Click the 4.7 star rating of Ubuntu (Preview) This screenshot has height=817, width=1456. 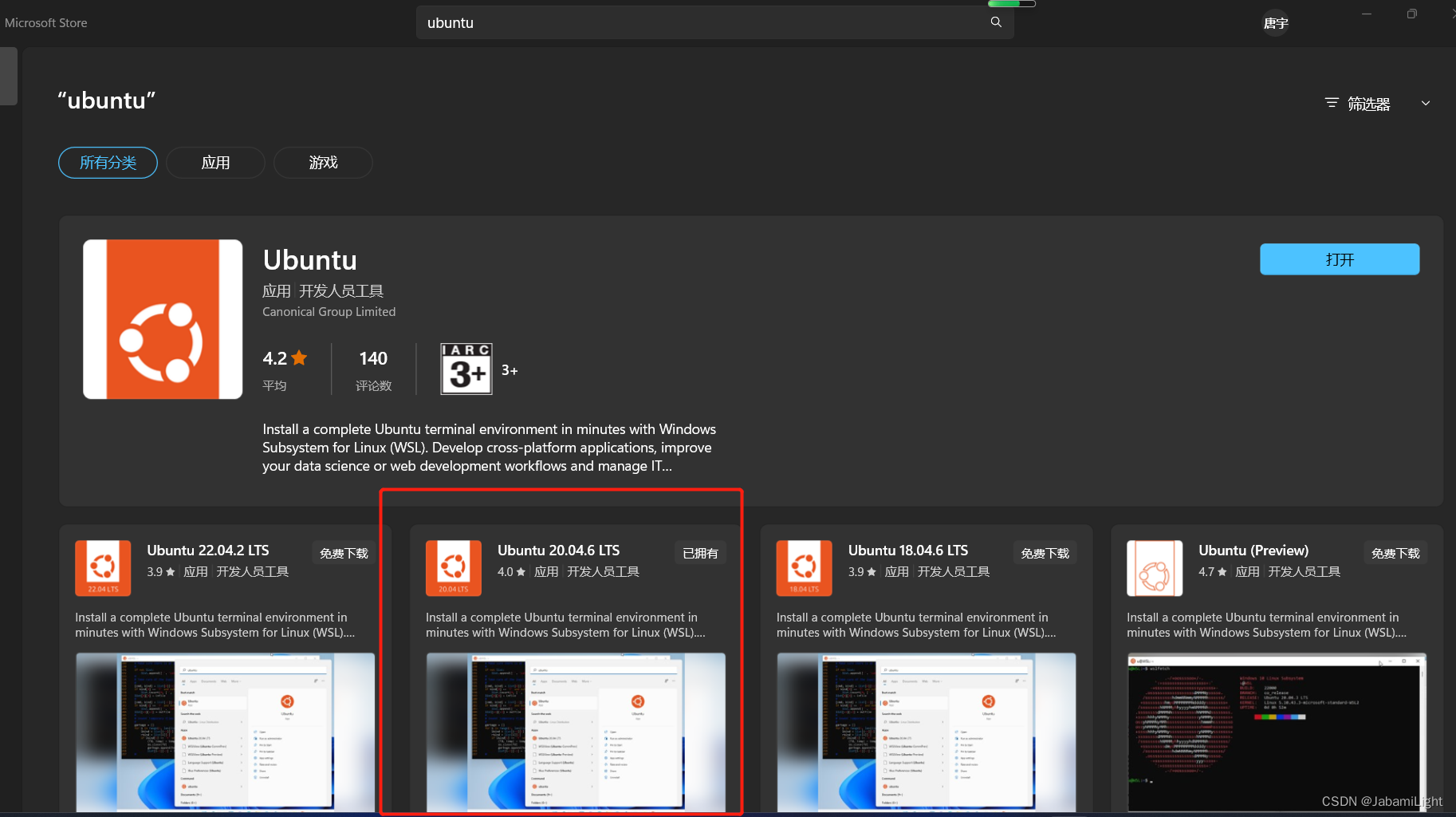pyautogui.click(x=1212, y=572)
